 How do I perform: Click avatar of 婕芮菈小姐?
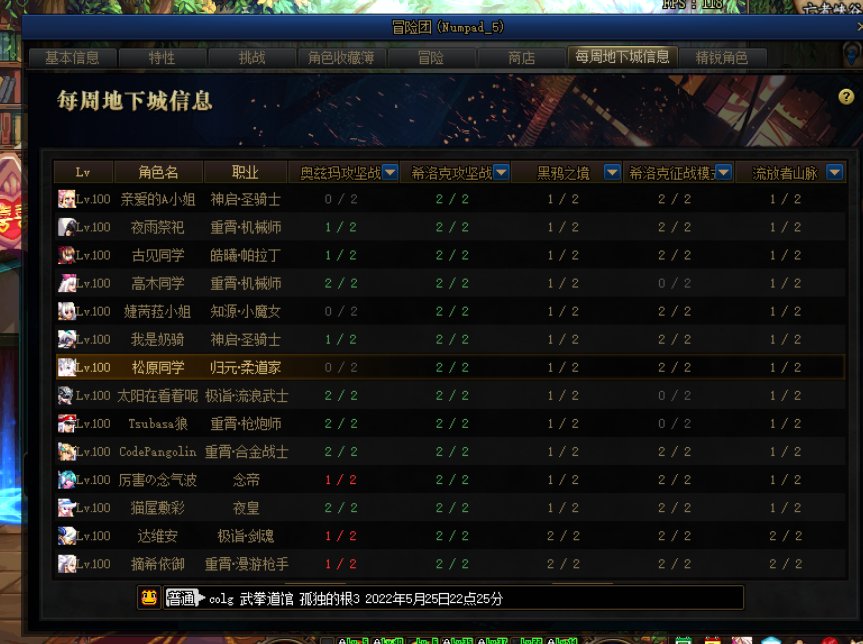(67, 311)
